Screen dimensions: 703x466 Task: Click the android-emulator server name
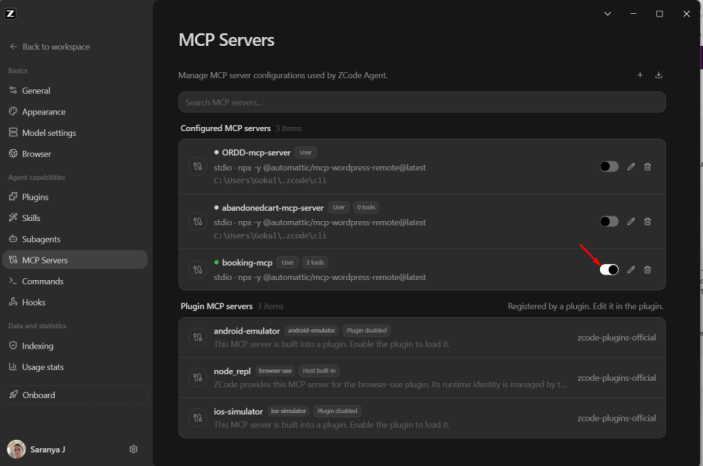click(247, 331)
